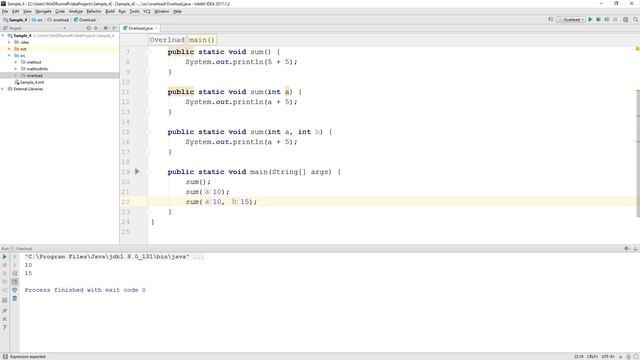Click line 22 sum(a: 10, b: 15) call
Viewport: 640px width, 360px height.
click(221, 202)
